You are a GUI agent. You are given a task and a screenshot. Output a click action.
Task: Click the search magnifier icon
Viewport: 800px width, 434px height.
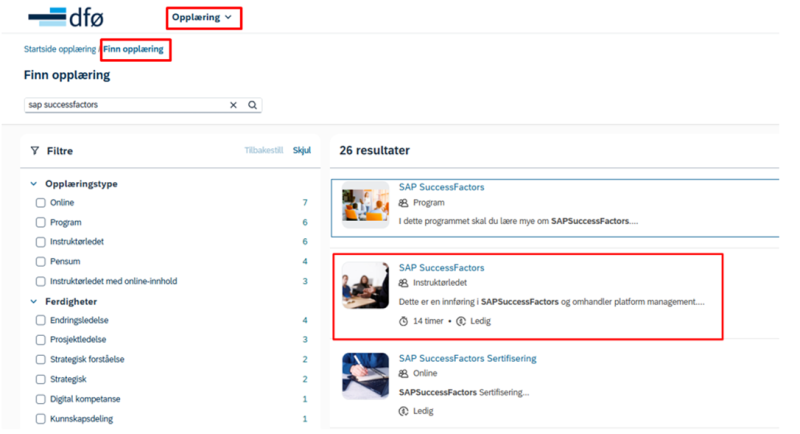252,105
